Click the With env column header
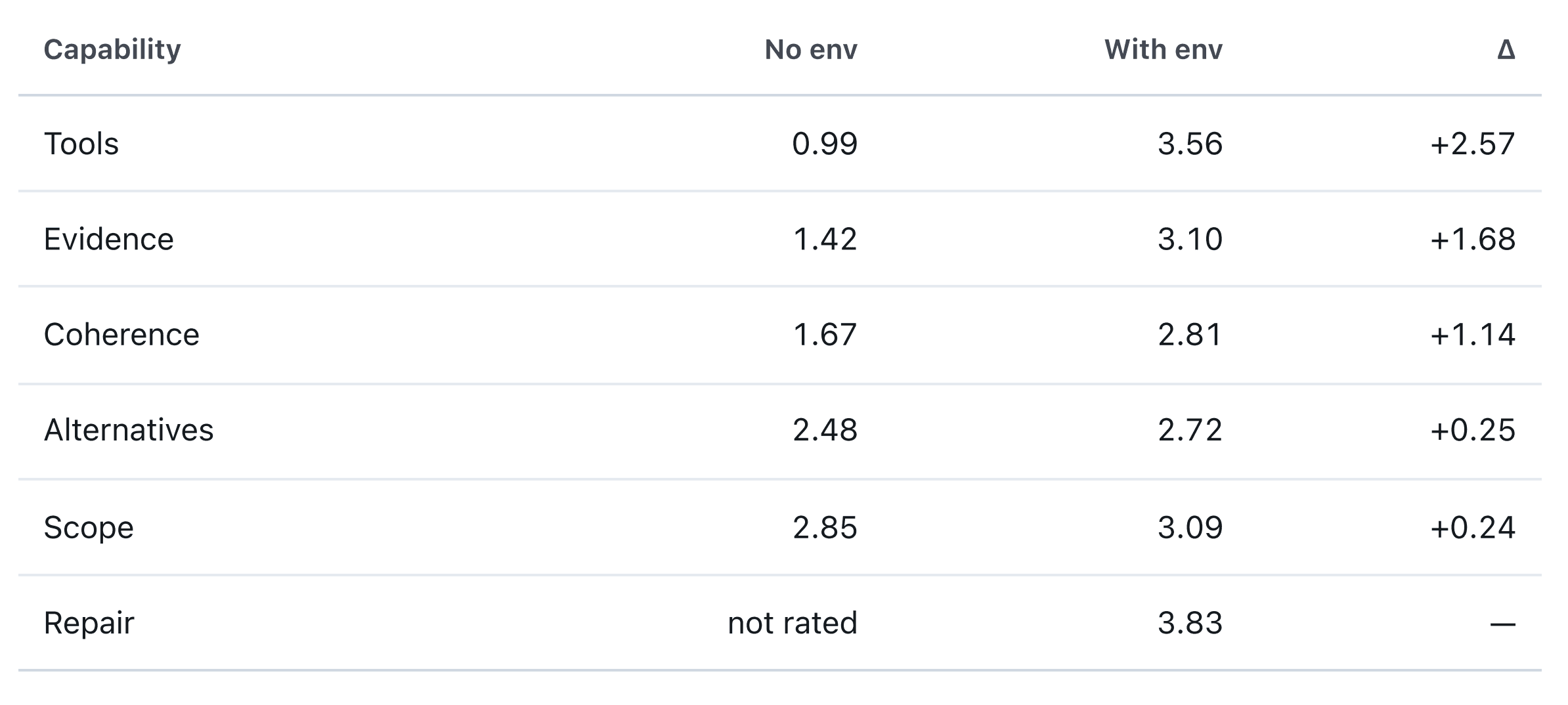The height and width of the screenshot is (705, 1568). [1164, 50]
